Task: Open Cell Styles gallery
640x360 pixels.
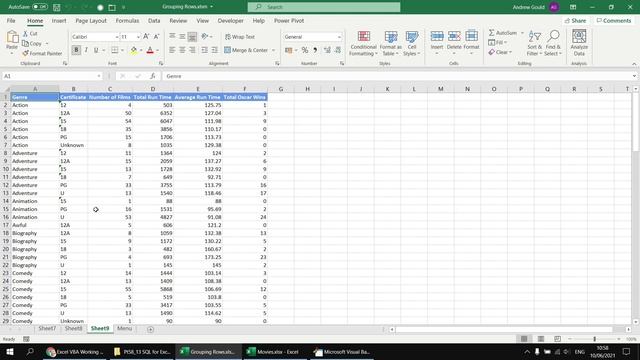Action: click(x=412, y=43)
